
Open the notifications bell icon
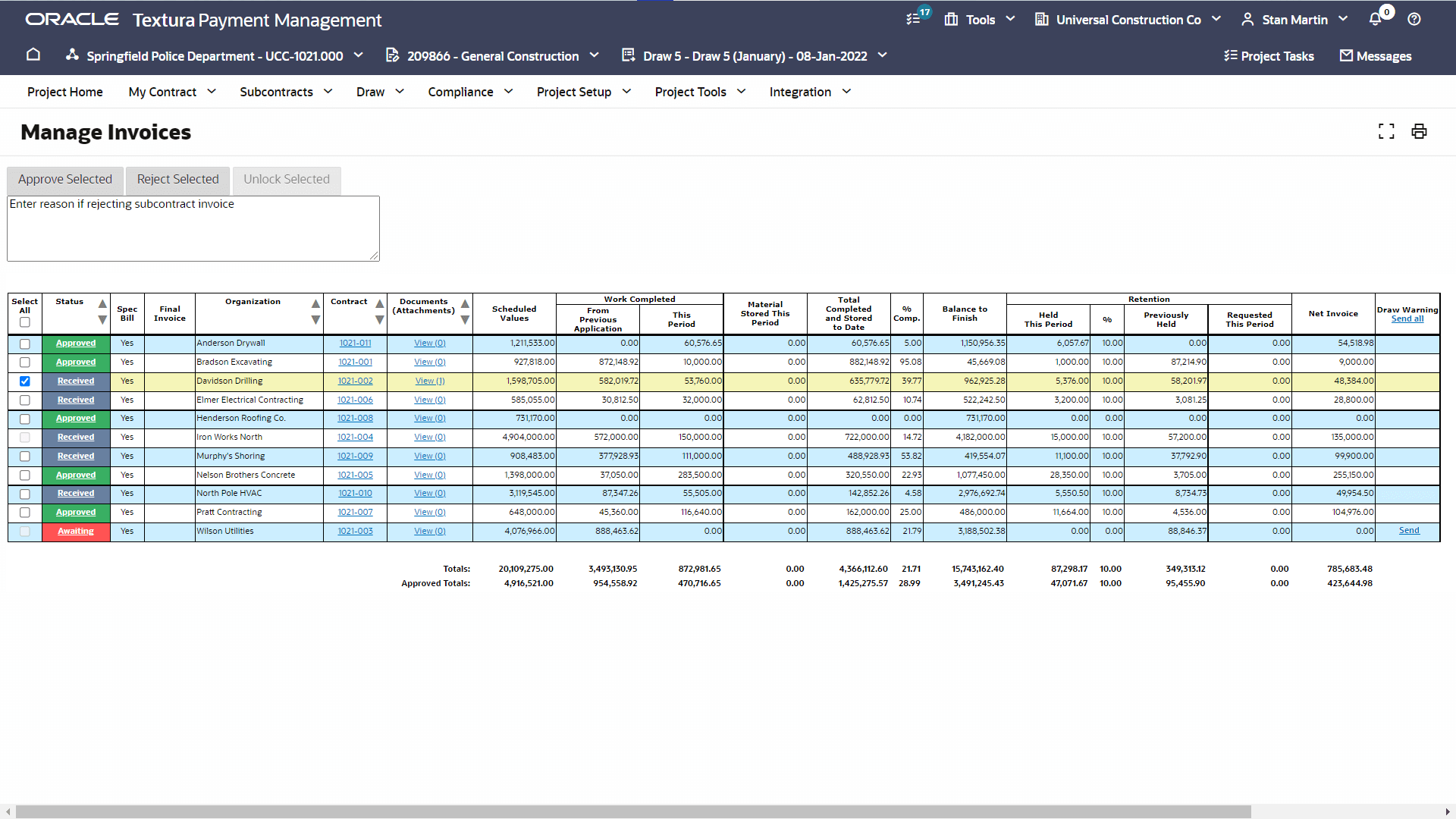pos(1375,20)
